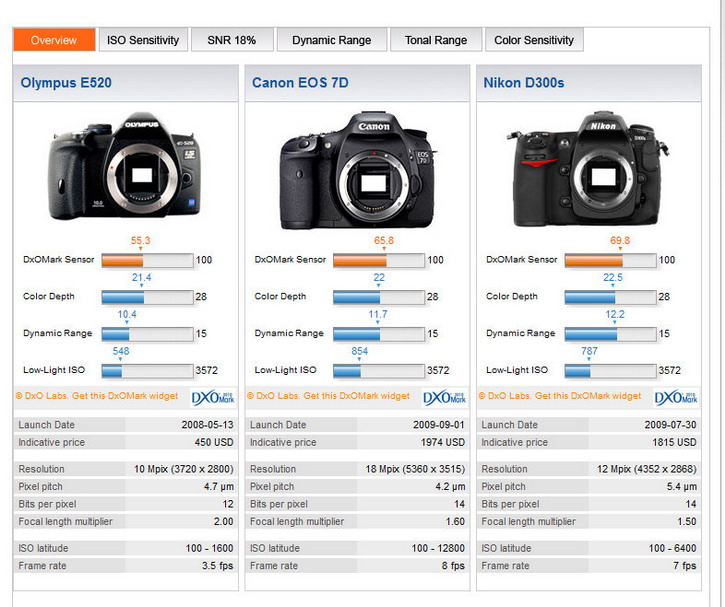Select Olympus bits per pixel value 12
Screen dimensions: 725x607
click(227, 504)
